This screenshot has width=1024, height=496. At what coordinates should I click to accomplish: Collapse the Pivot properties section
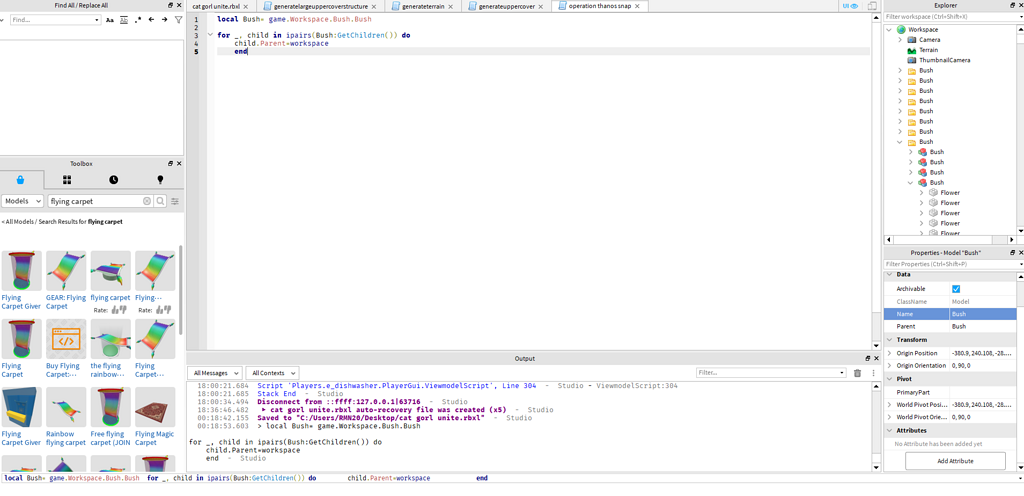coord(889,379)
